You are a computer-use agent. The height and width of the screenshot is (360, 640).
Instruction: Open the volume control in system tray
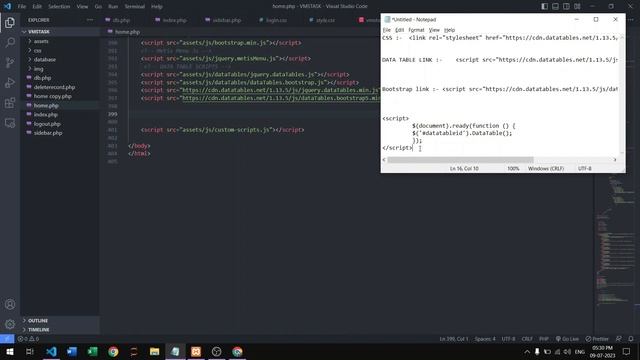(x=567, y=351)
